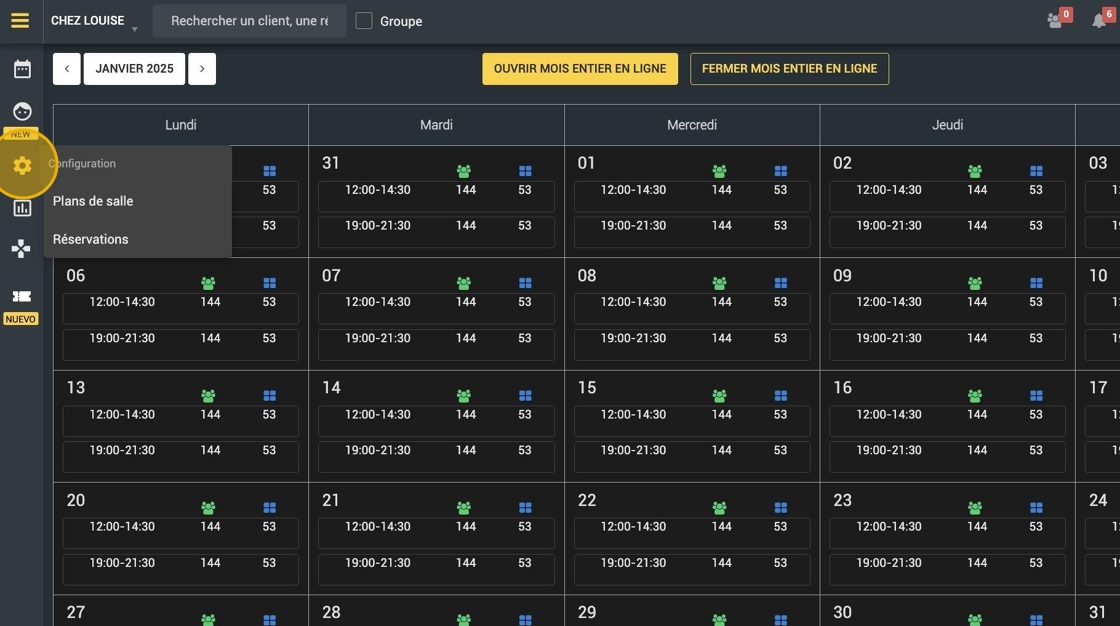This screenshot has height=626, width=1120.
Task: Select Plans de salle menu item
Action: pos(93,201)
